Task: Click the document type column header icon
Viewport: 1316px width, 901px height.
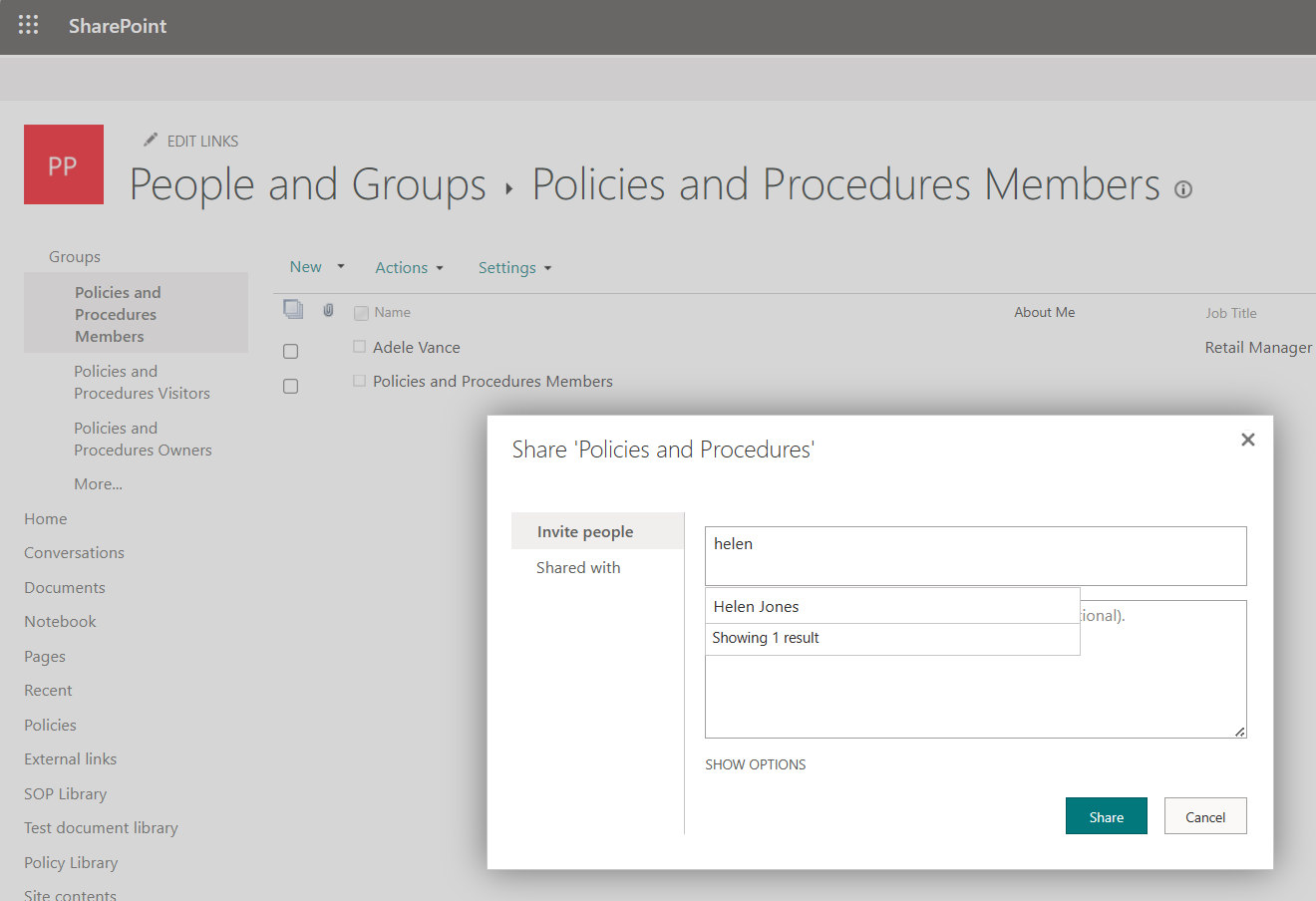Action: click(293, 309)
